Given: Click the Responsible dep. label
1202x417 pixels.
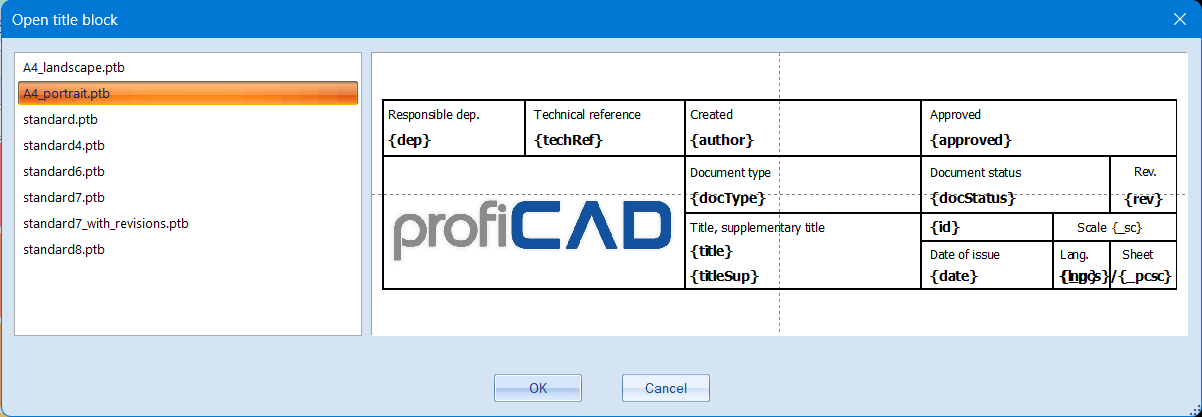Looking at the screenshot, I should tap(434, 115).
